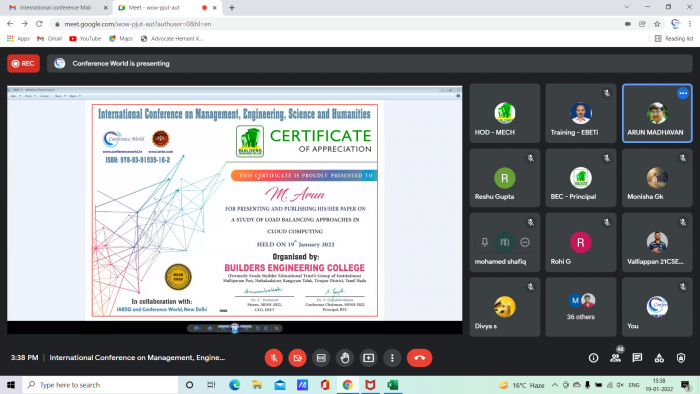Toggle the camera off button
The image size is (700, 394).
click(x=297, y=358)
